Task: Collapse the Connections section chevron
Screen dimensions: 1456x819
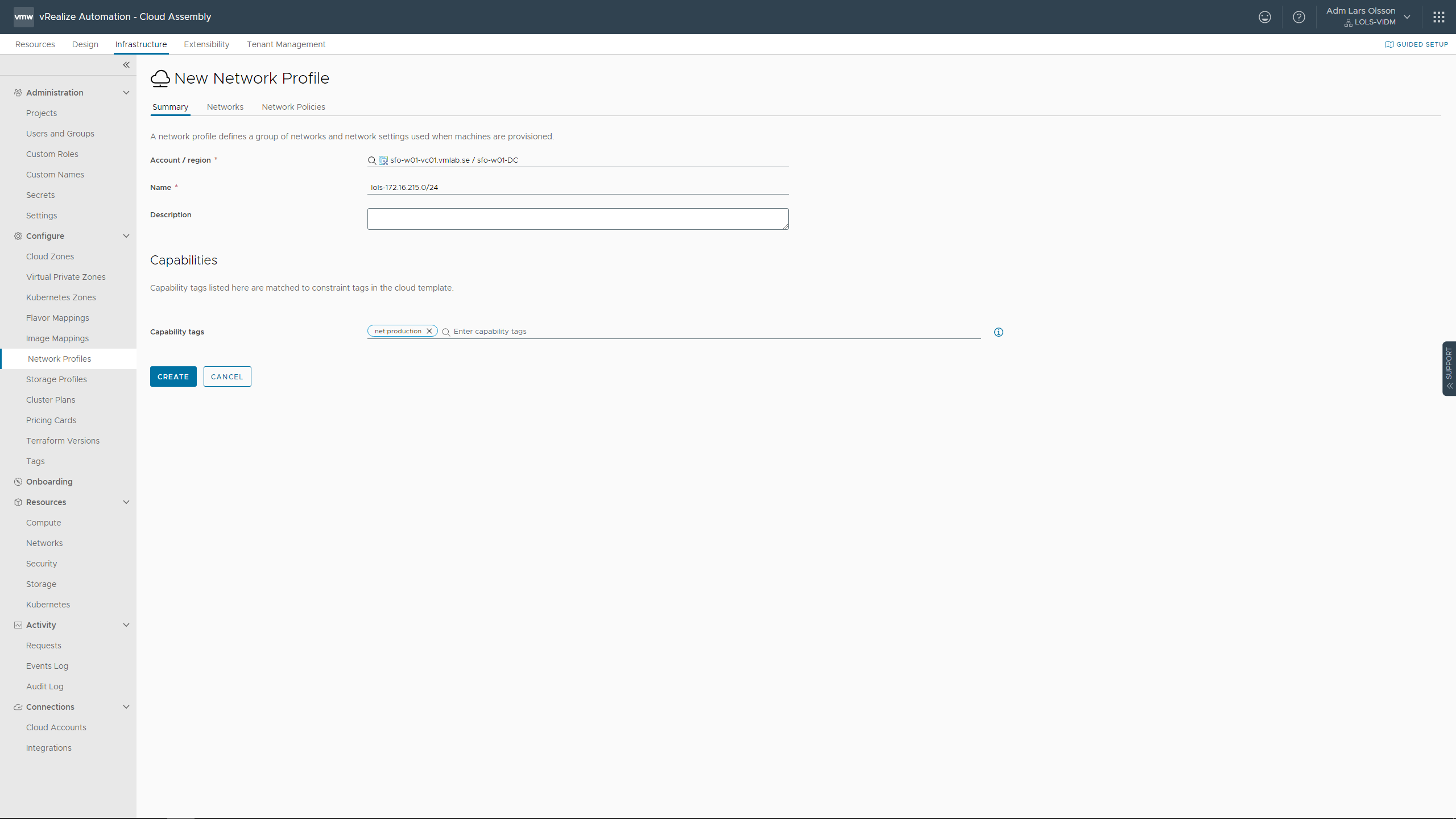Action: click(x=126, y=707)
